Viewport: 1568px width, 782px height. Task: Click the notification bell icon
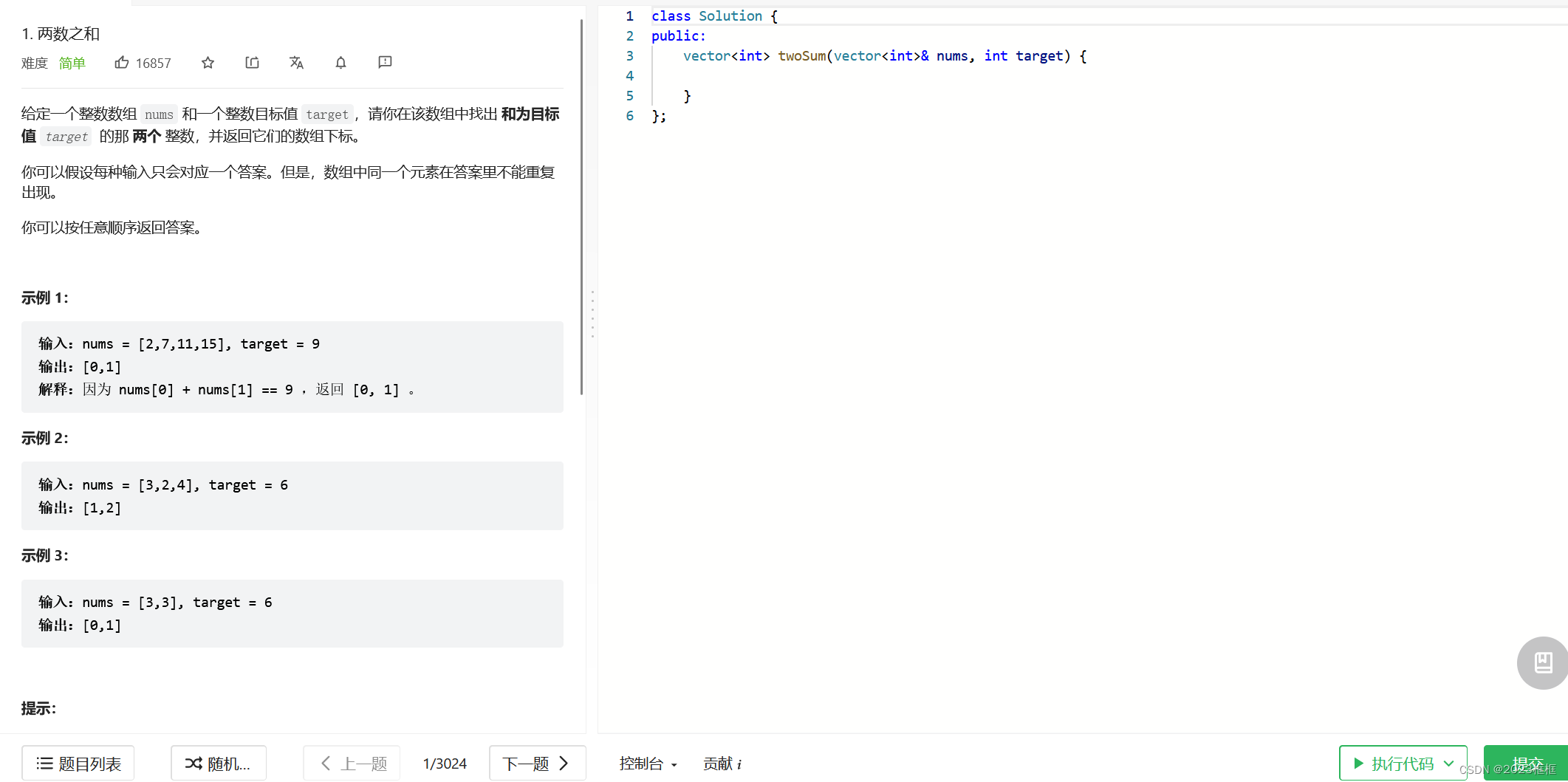point(340,63)
